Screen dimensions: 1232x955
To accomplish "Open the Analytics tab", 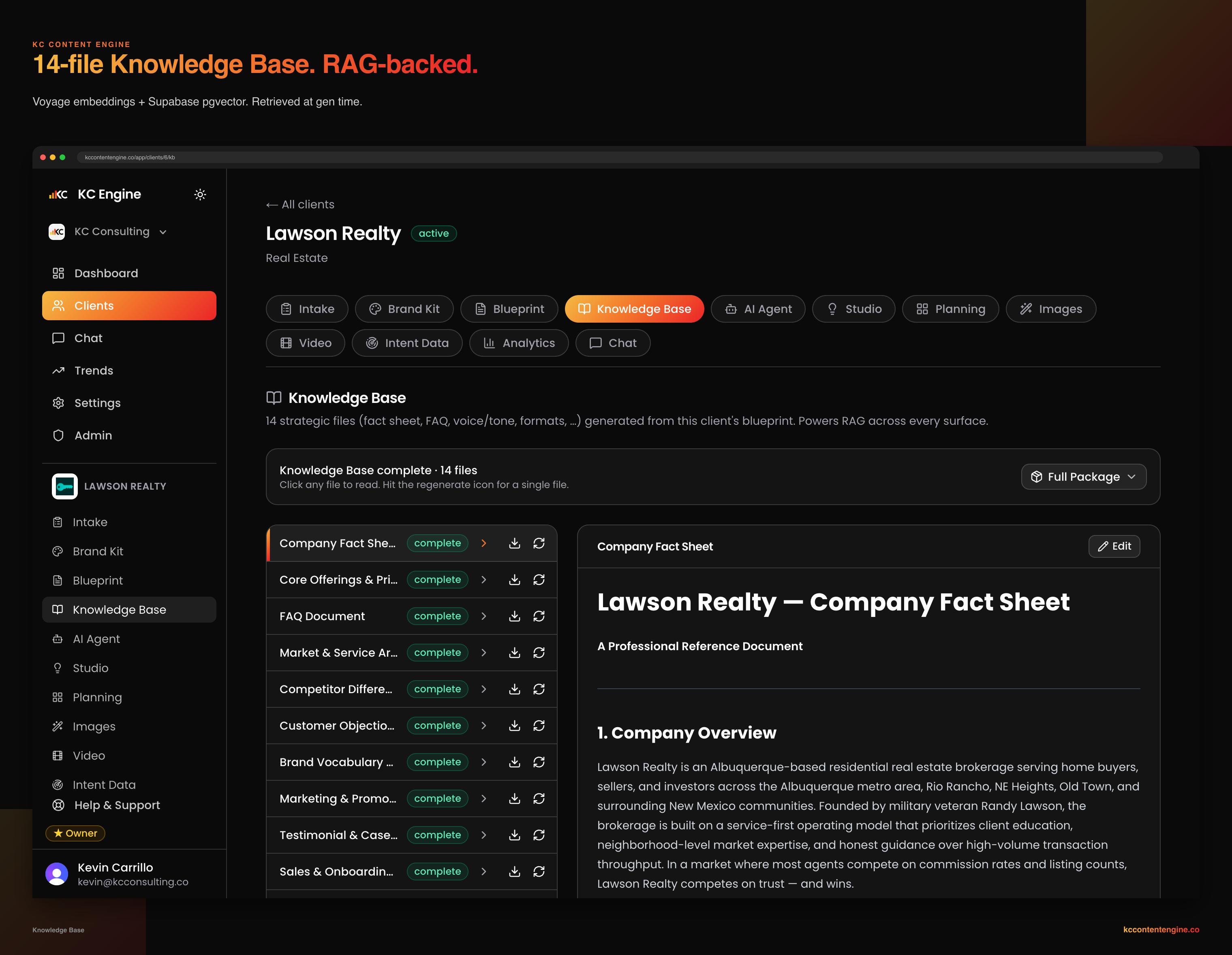I will [x=518, y=343].
